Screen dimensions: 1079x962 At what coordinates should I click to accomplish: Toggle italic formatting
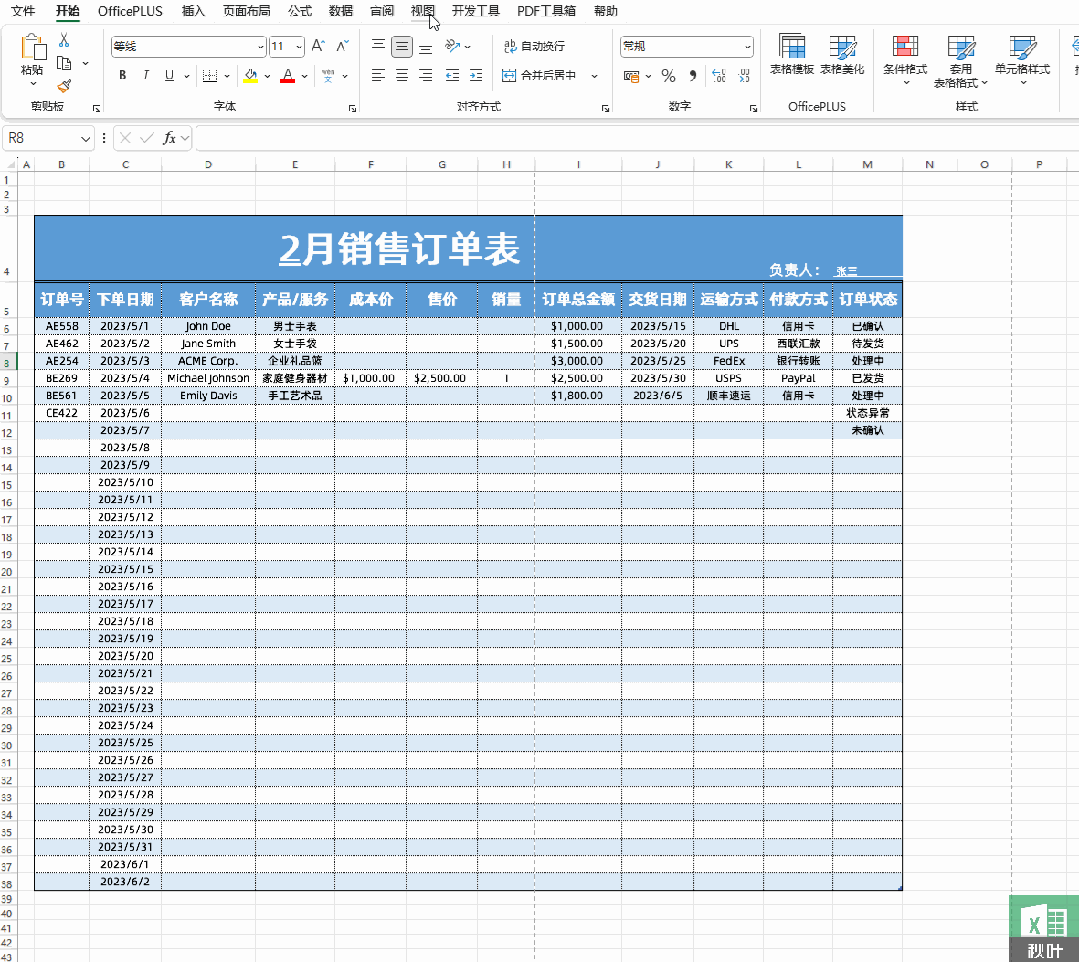[x=146, y=76]
